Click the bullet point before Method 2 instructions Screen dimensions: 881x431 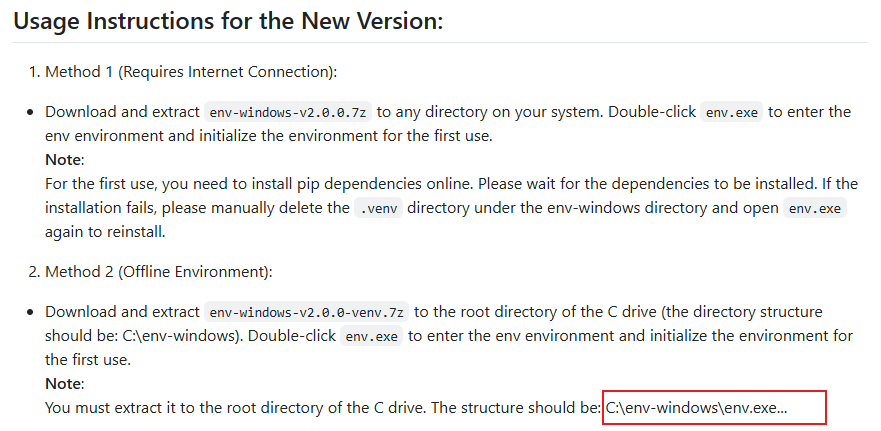tap(31, 312)
